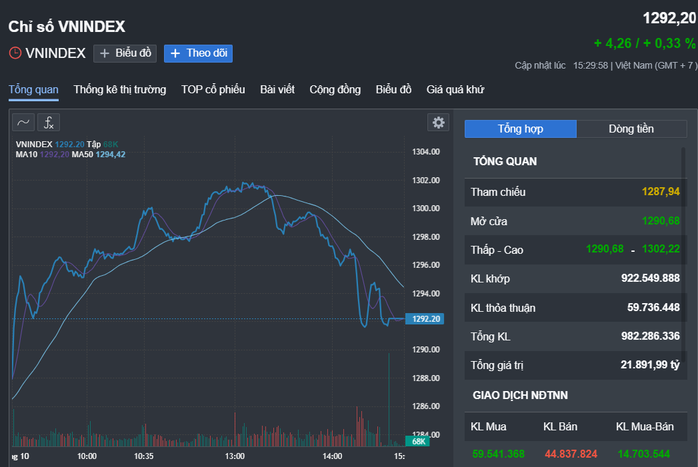This screenshot has height=467, width=698.
Task: Open the Biểu đồ navigation tab
Action: (394, 89)
